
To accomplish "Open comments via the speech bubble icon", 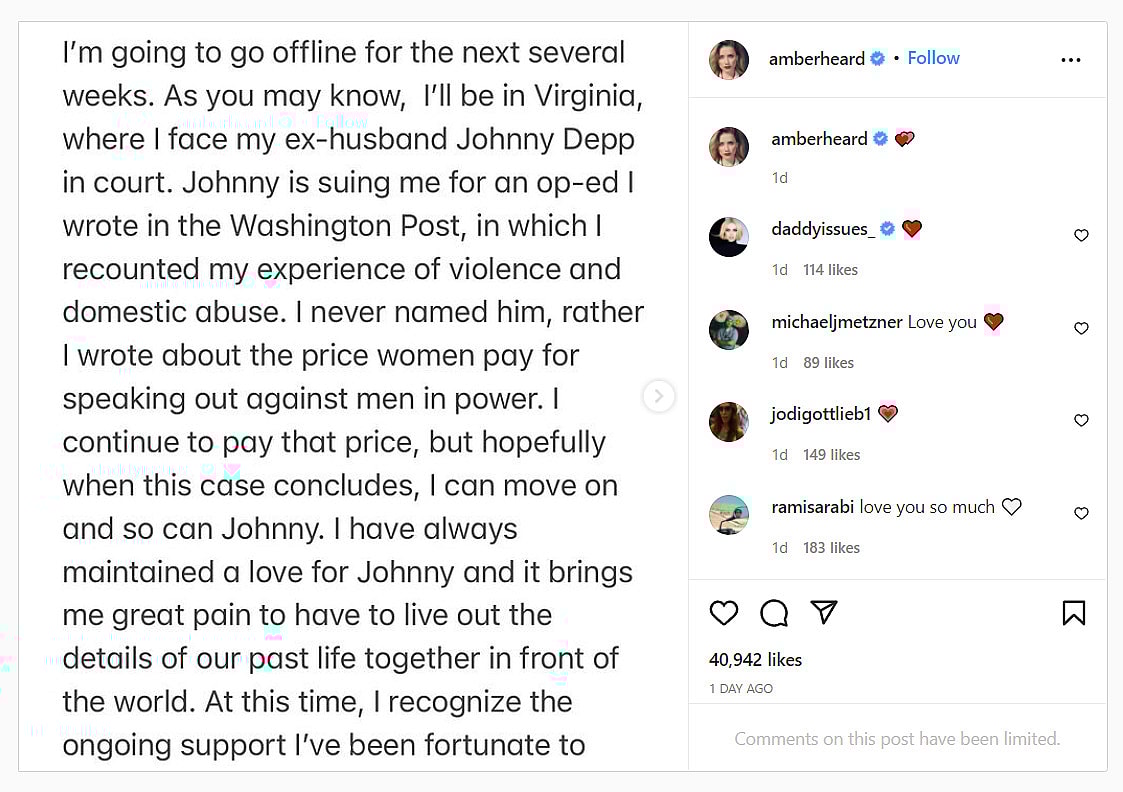I will point(774,613).
